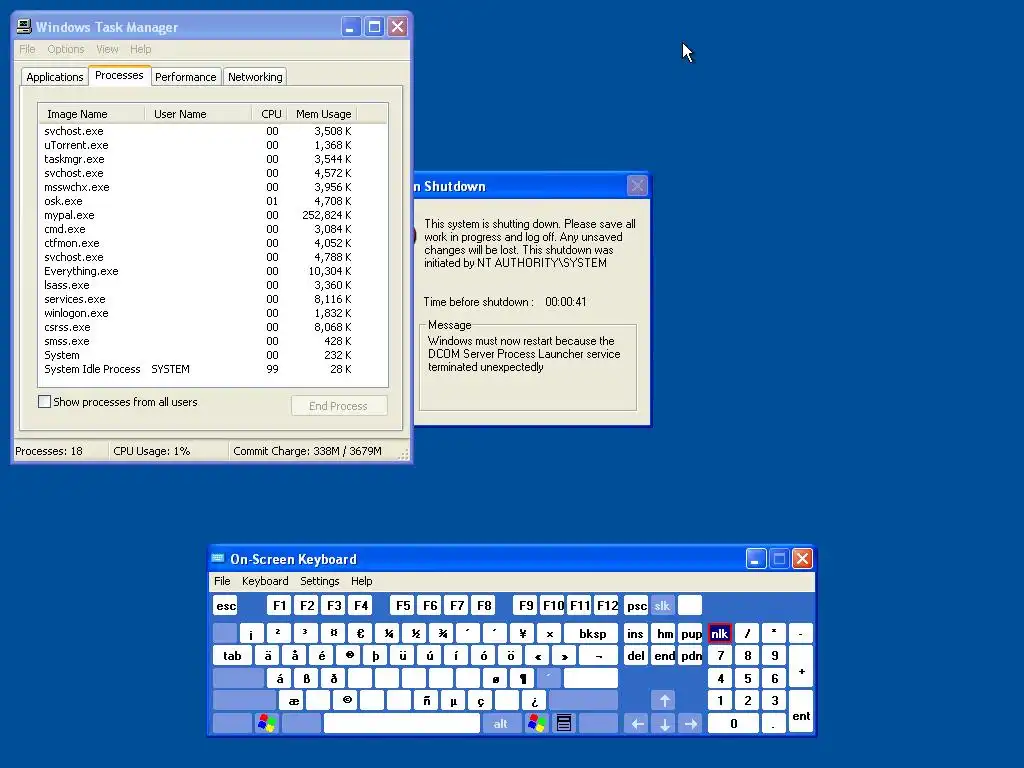Toggle the alt key on the keyboard
1024x768 pixels.
click(500, 723)
